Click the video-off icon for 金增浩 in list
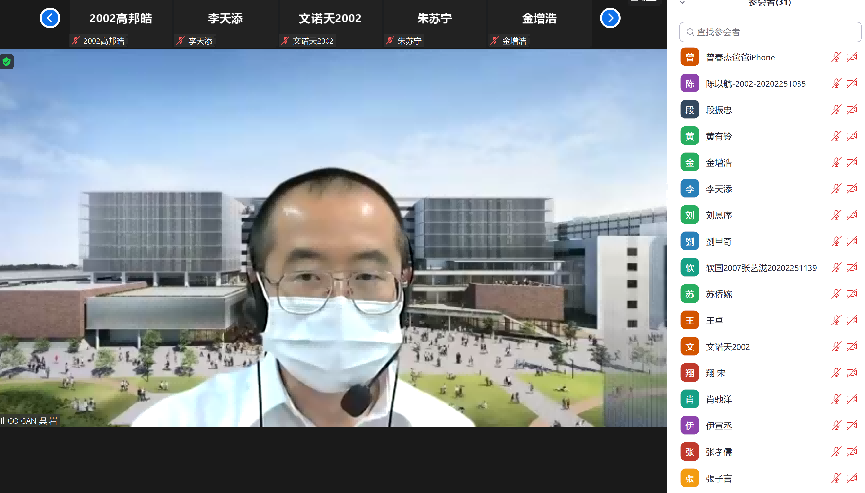This screenshot has width=865, height=493. tap(853, 162)
